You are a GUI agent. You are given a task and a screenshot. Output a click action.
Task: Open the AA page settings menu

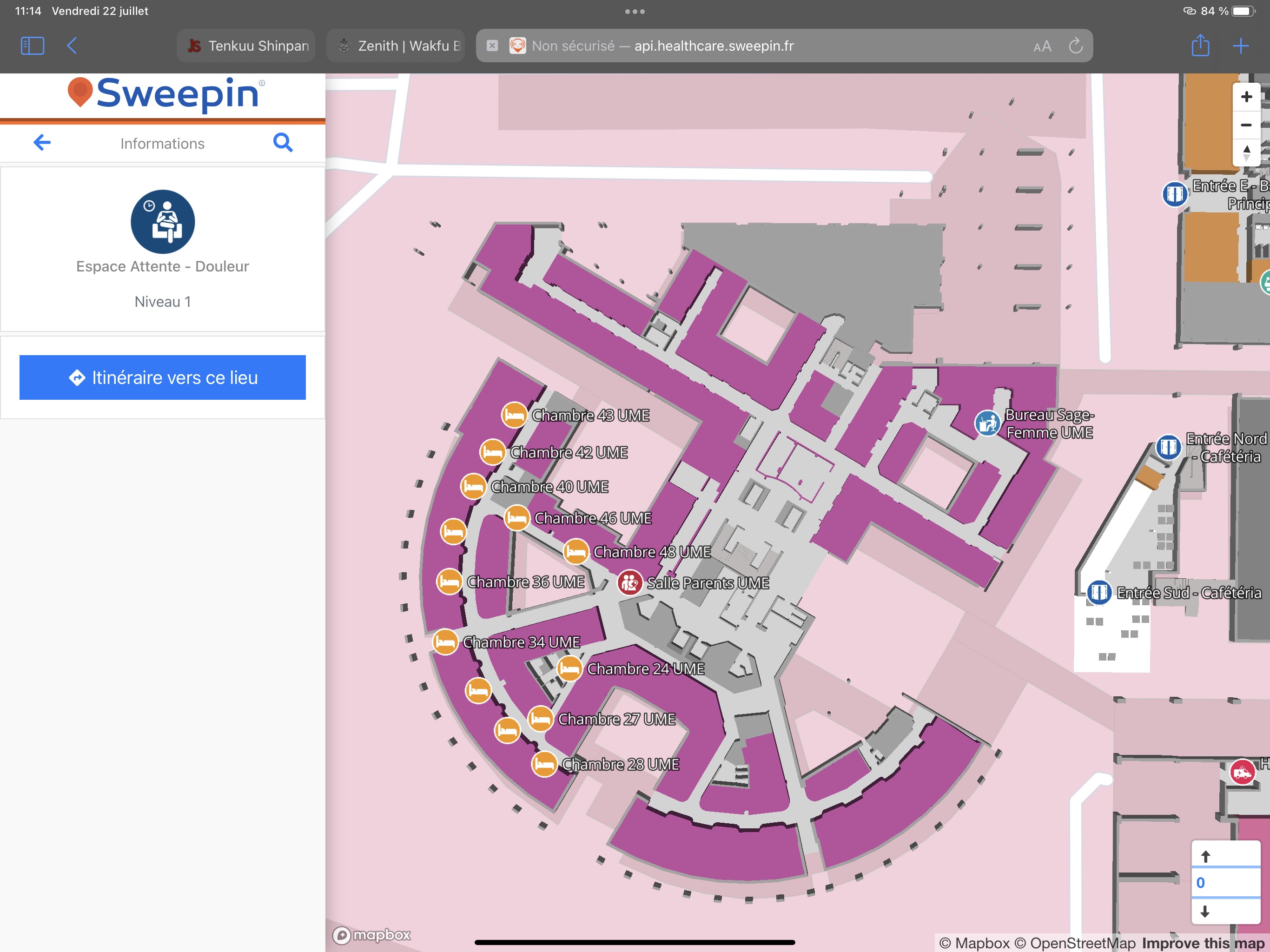pos(1042,46)
